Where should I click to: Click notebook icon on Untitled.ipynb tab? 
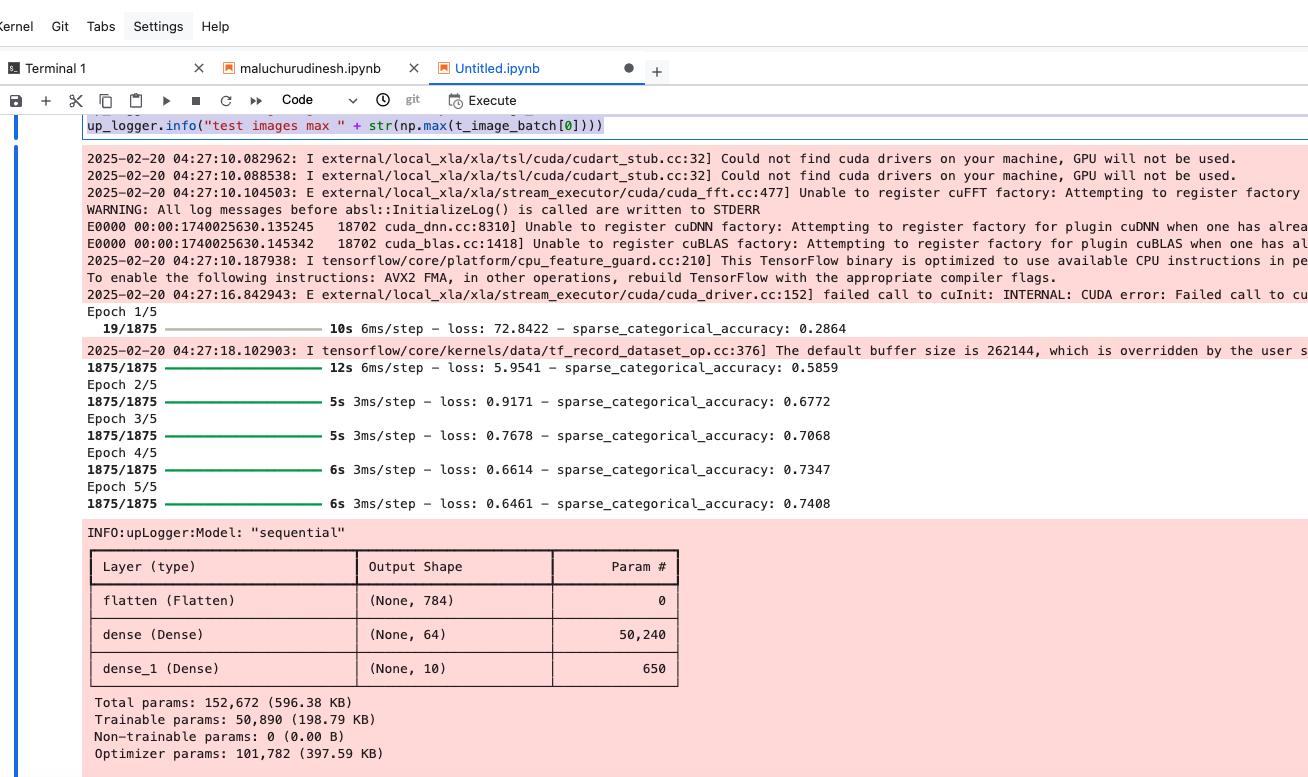(x=444, y=68)
